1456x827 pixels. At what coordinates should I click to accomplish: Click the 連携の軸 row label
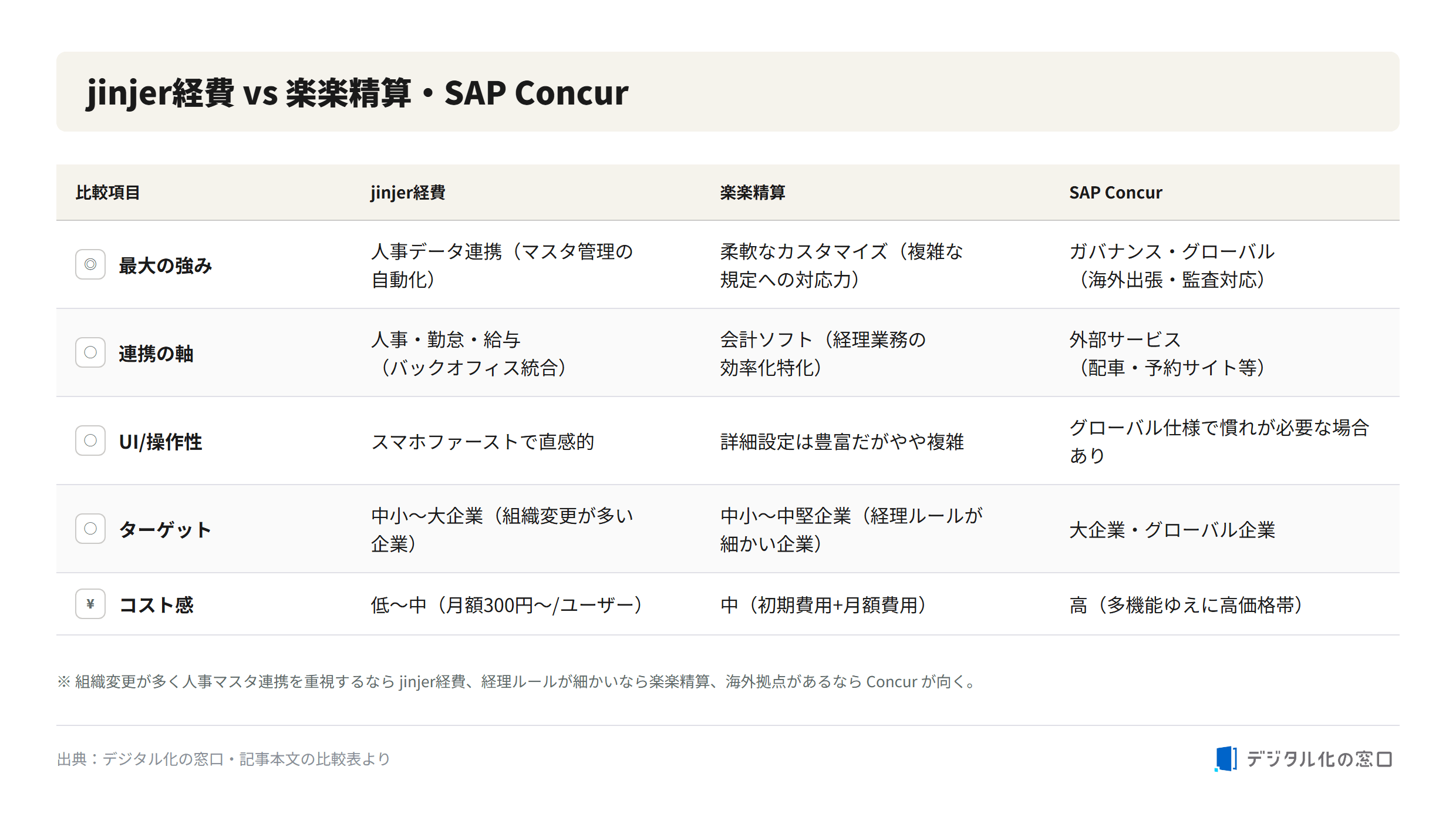156,354
